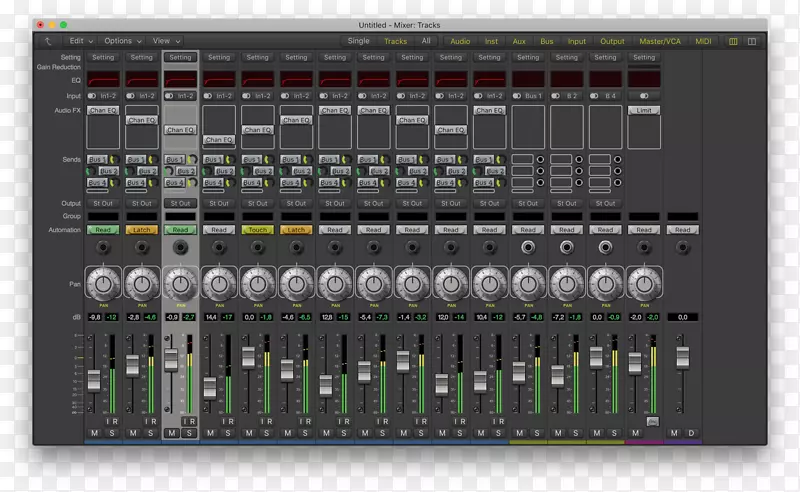Mute the master channel strip
Image resolution: width=800 pixels, height=492 pixels.
(x=674, y=433)
